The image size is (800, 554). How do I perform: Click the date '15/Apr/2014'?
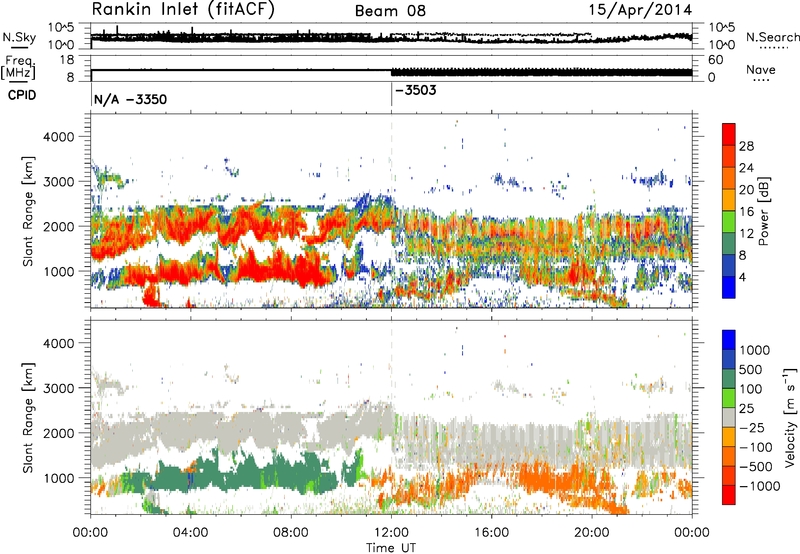[641, 10]
